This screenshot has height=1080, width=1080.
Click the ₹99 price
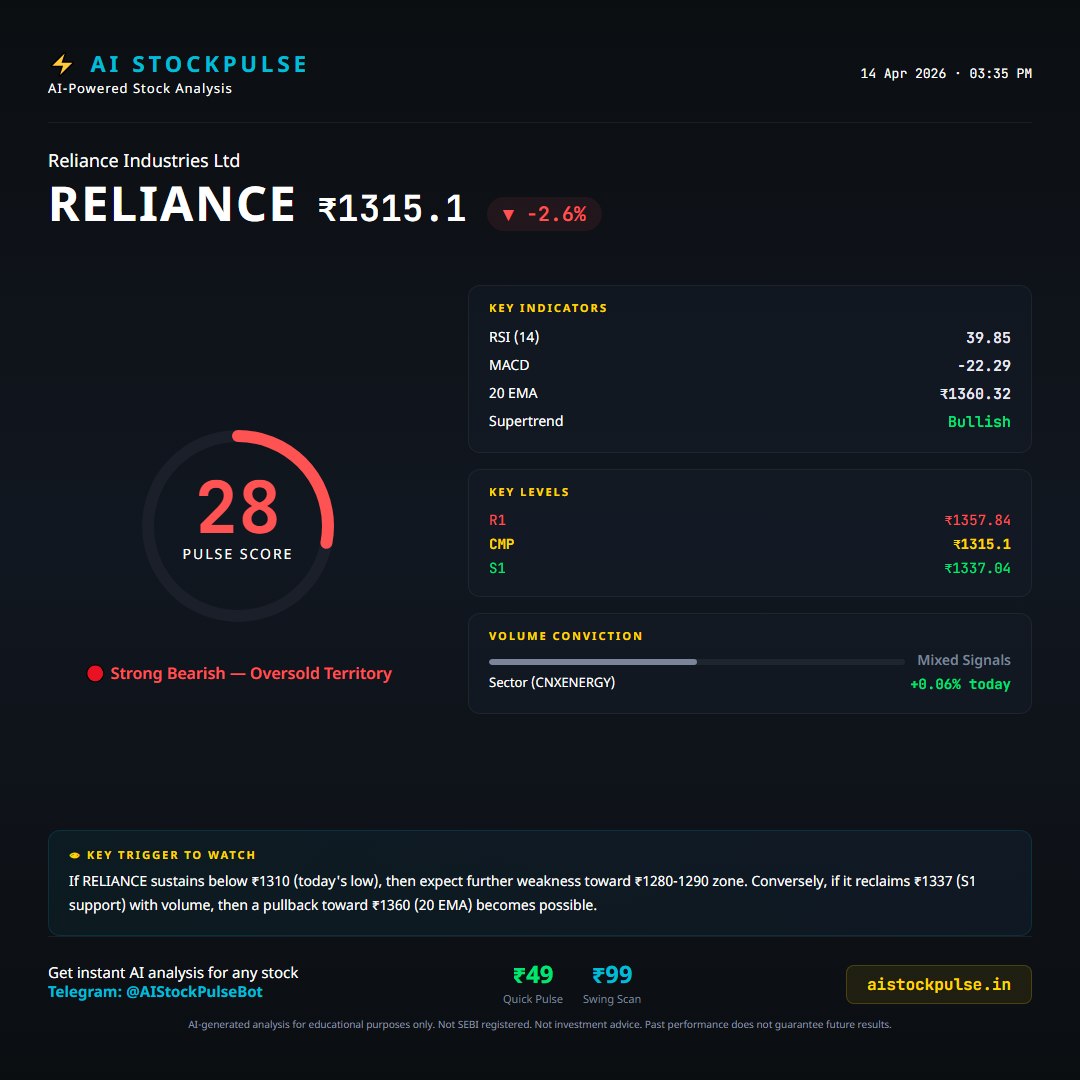click(x=612, y=975)
